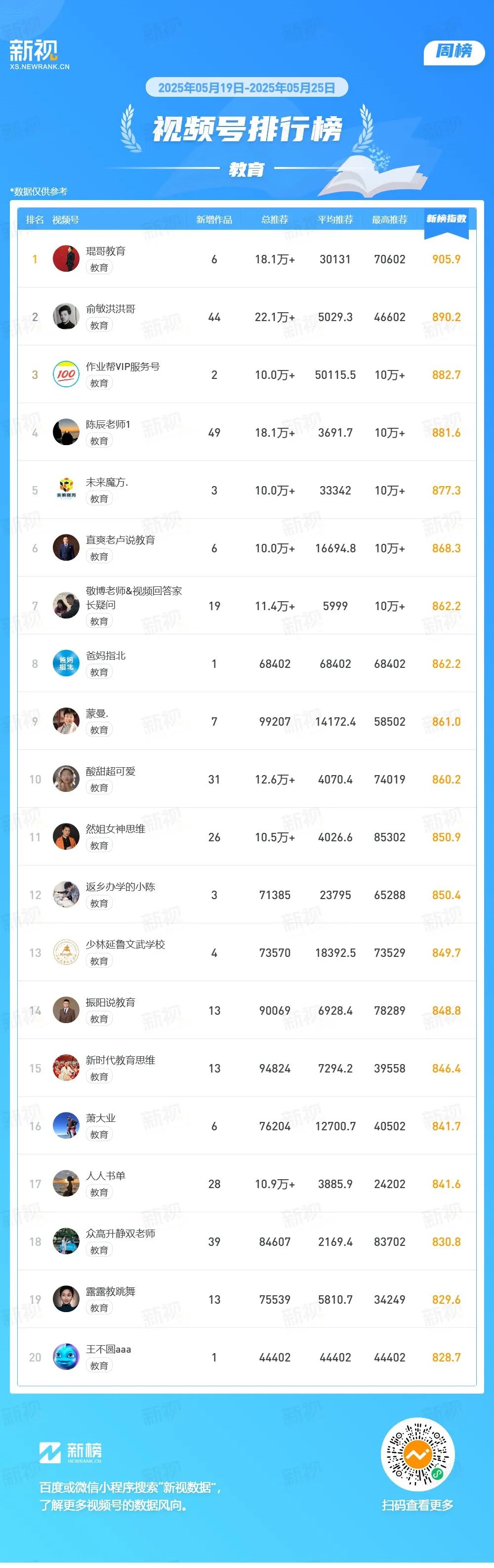
Task: Open the 直爽老卢说教育 channel name
Action: point(121,540)
